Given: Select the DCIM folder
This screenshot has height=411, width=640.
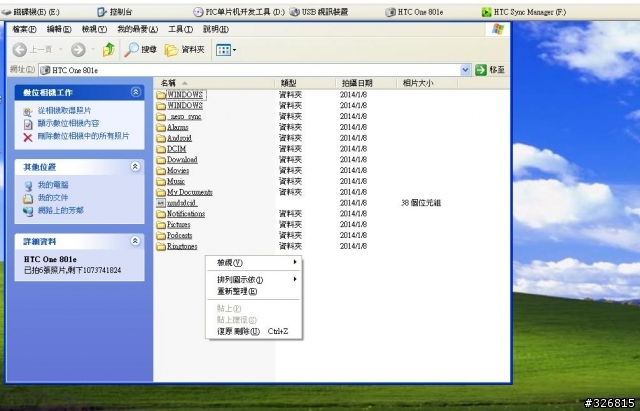Looking at the screenshot, I should [176, 149].
